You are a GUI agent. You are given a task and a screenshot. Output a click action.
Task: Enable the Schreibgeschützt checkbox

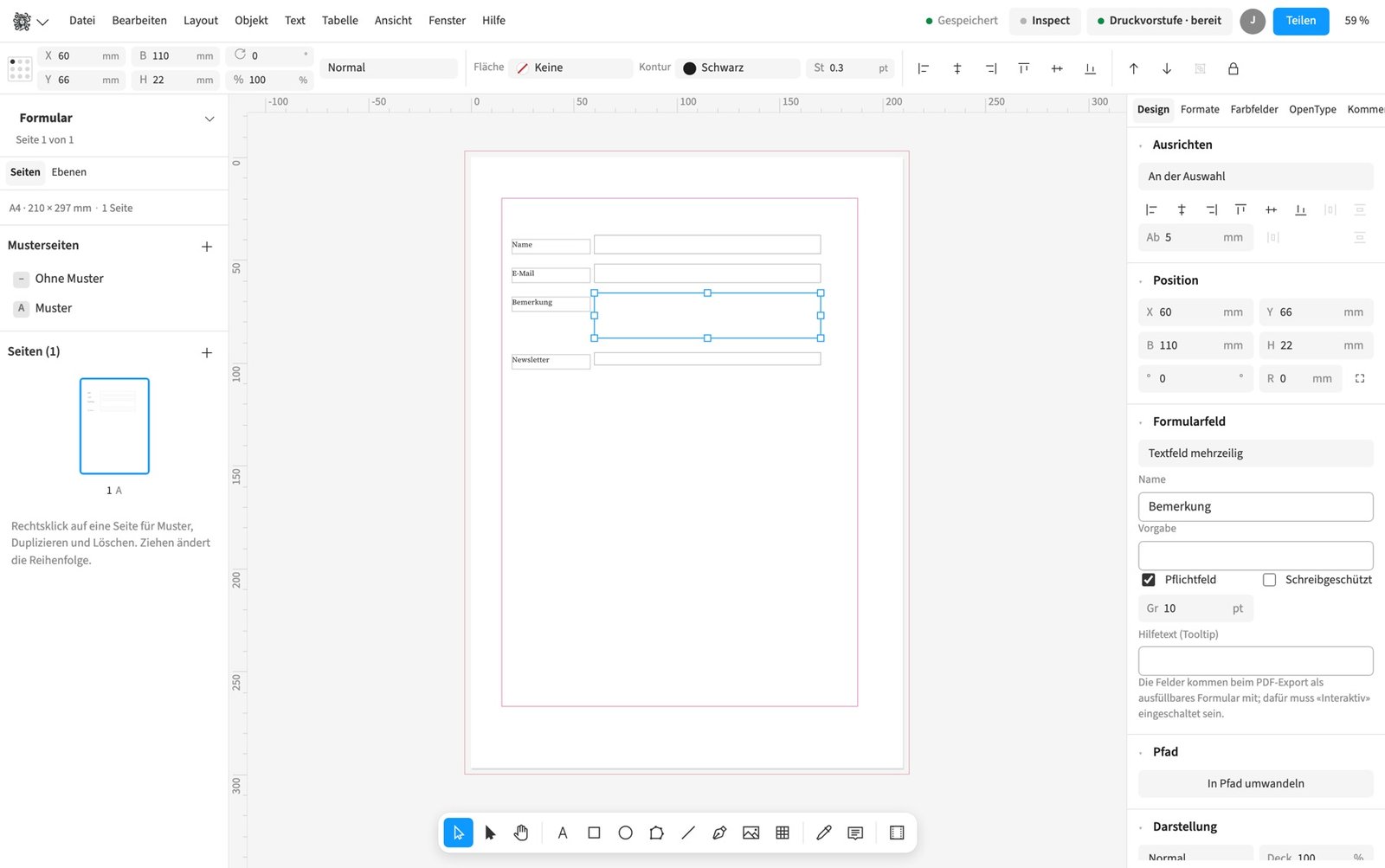click(1269, 580)
